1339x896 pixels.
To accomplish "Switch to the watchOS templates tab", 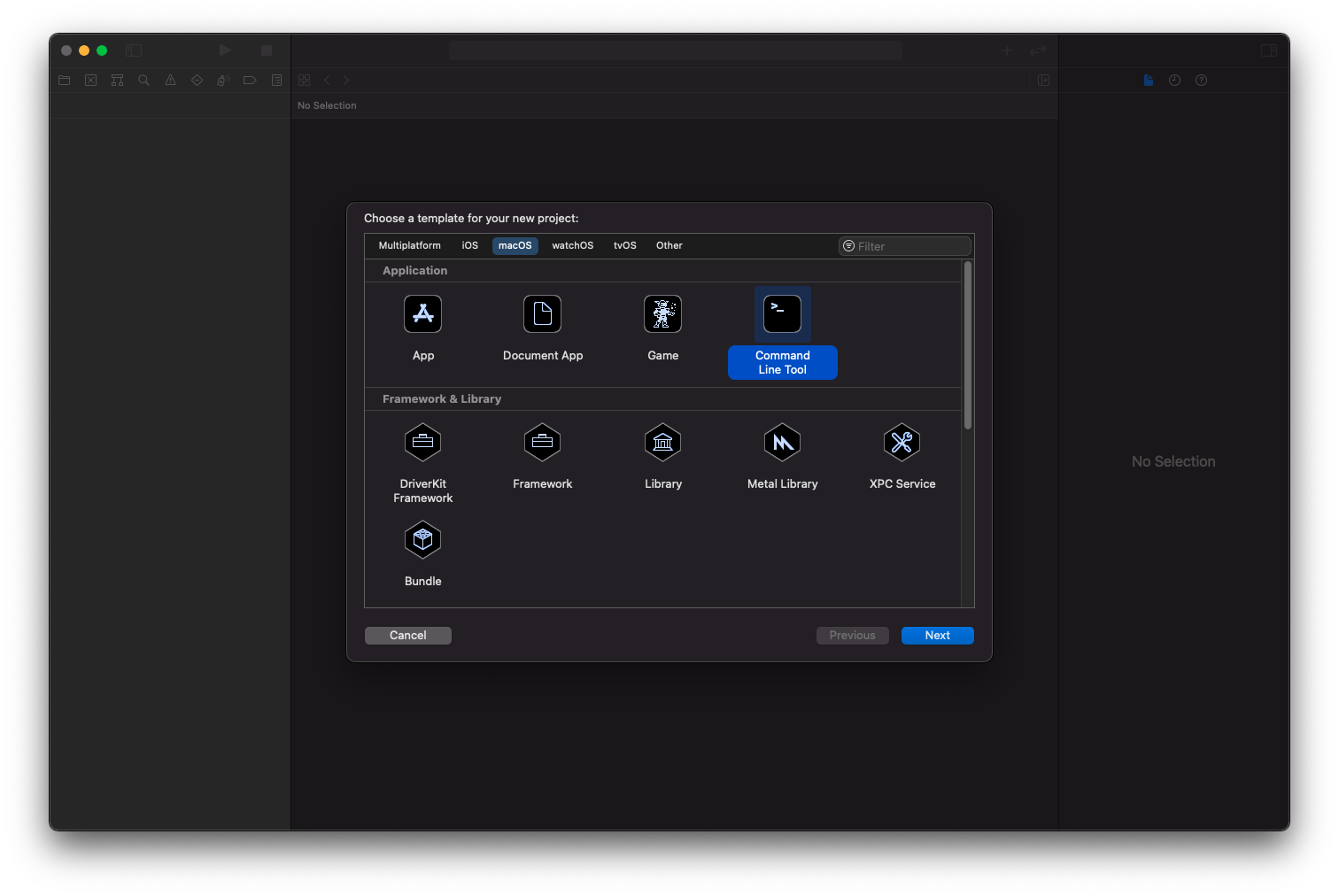I will tap(572, 245).
